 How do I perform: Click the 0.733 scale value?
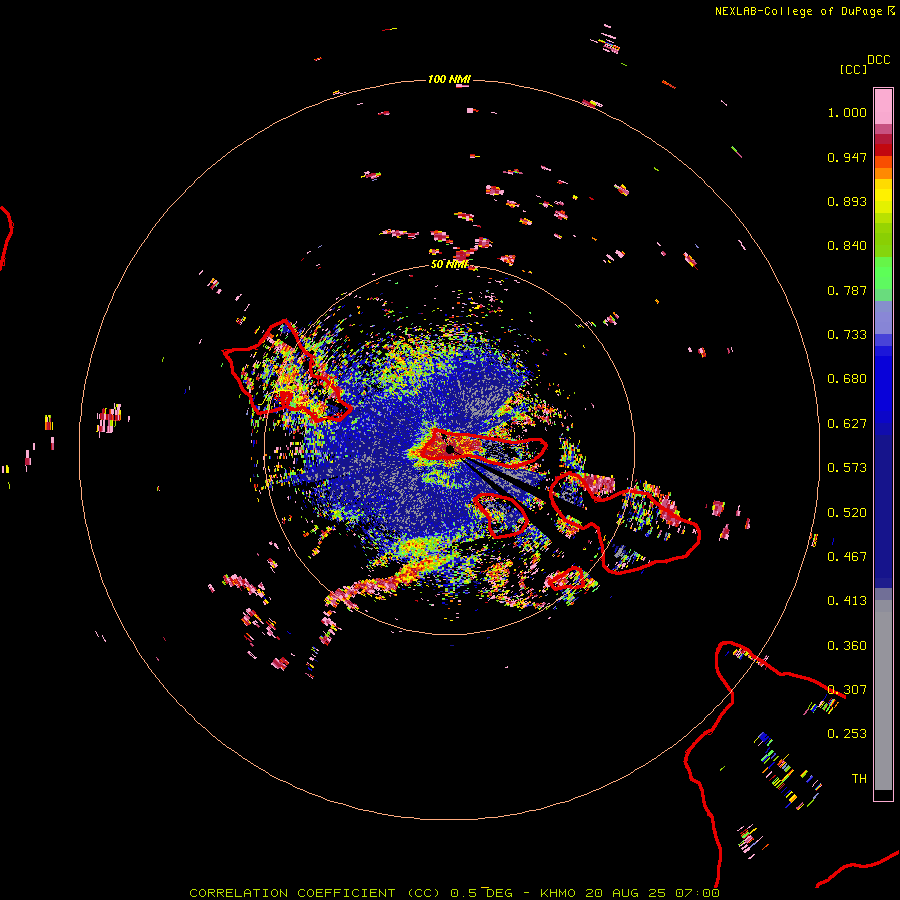847,335
